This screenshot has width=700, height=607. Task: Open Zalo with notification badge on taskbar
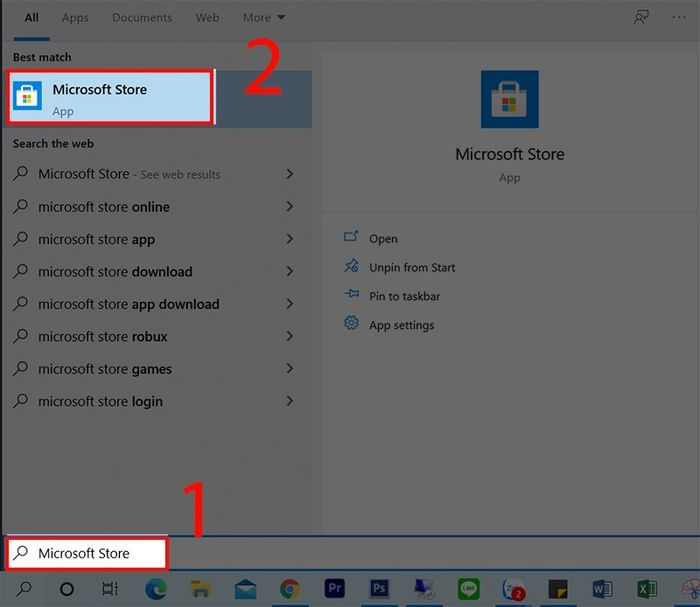513,590
